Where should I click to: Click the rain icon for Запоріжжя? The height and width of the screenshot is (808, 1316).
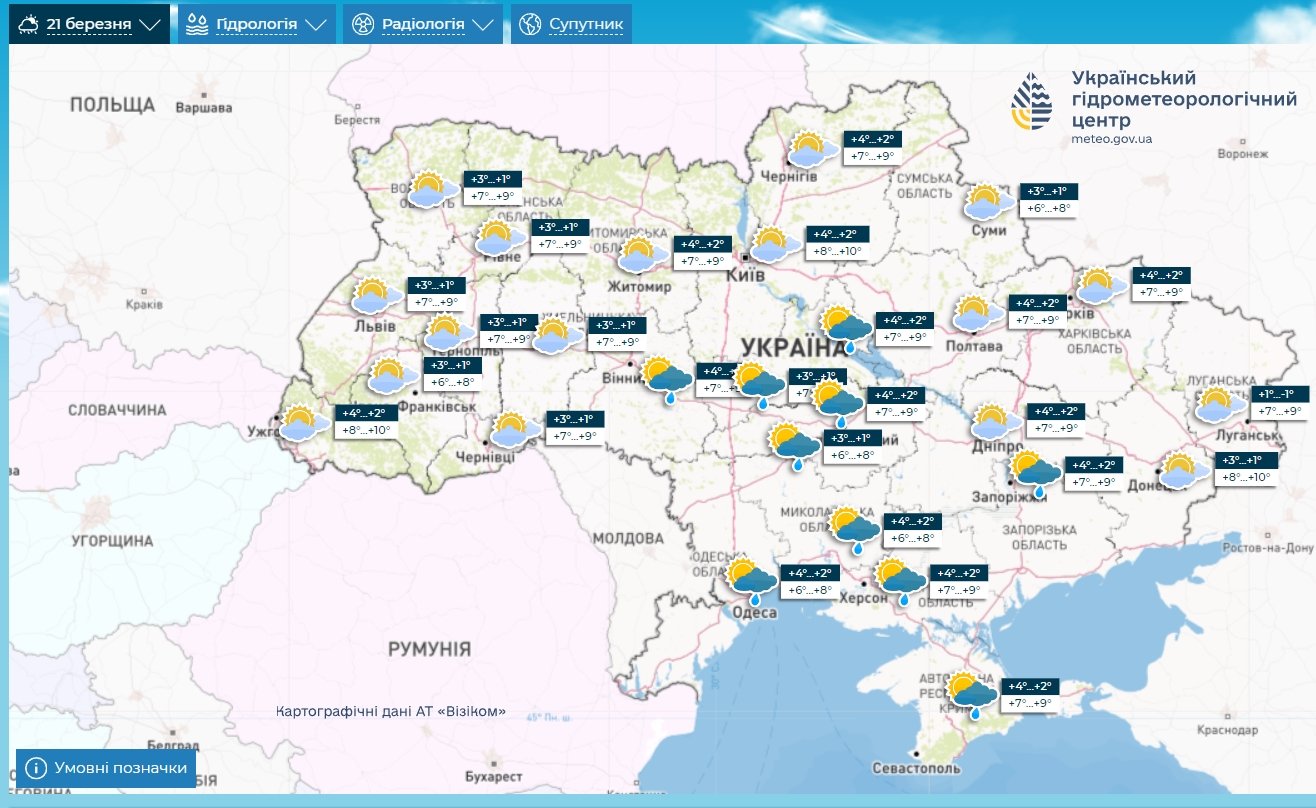click(x=1035, y=474)
